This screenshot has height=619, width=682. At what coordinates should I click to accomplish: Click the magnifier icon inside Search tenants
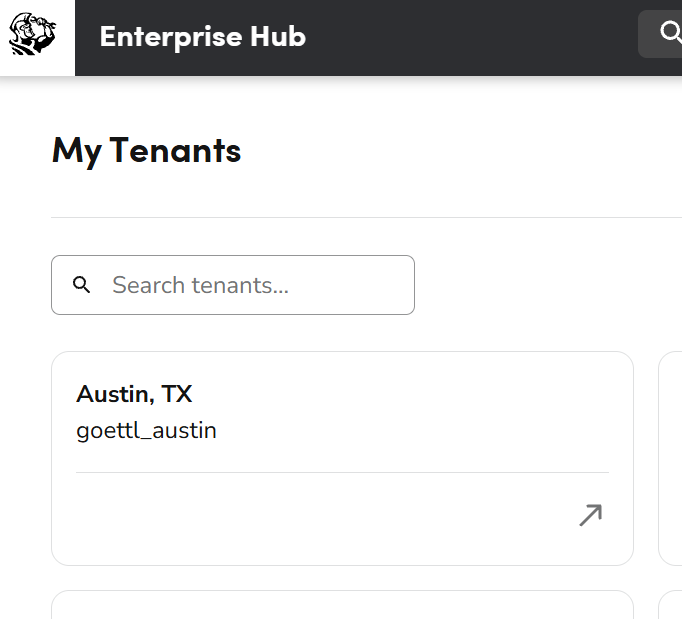pyautogui.click(x=81, y=285)
